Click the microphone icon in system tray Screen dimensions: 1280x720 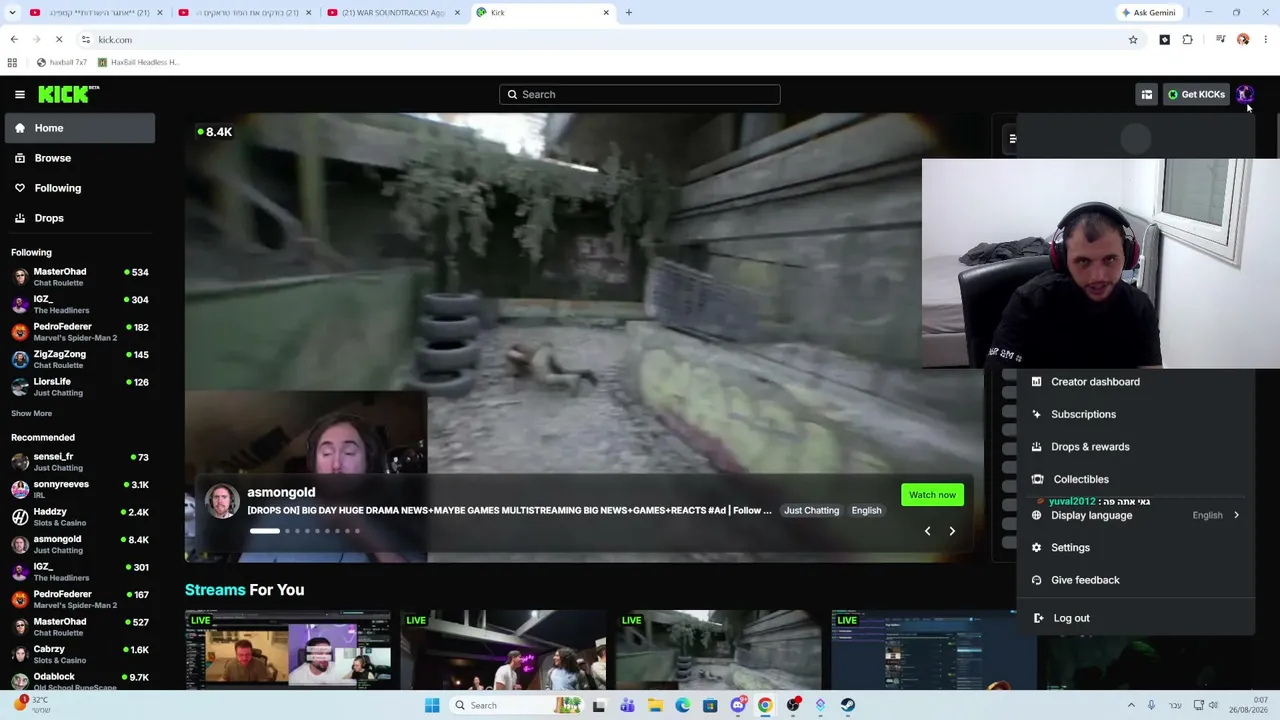click(1151, 705)
